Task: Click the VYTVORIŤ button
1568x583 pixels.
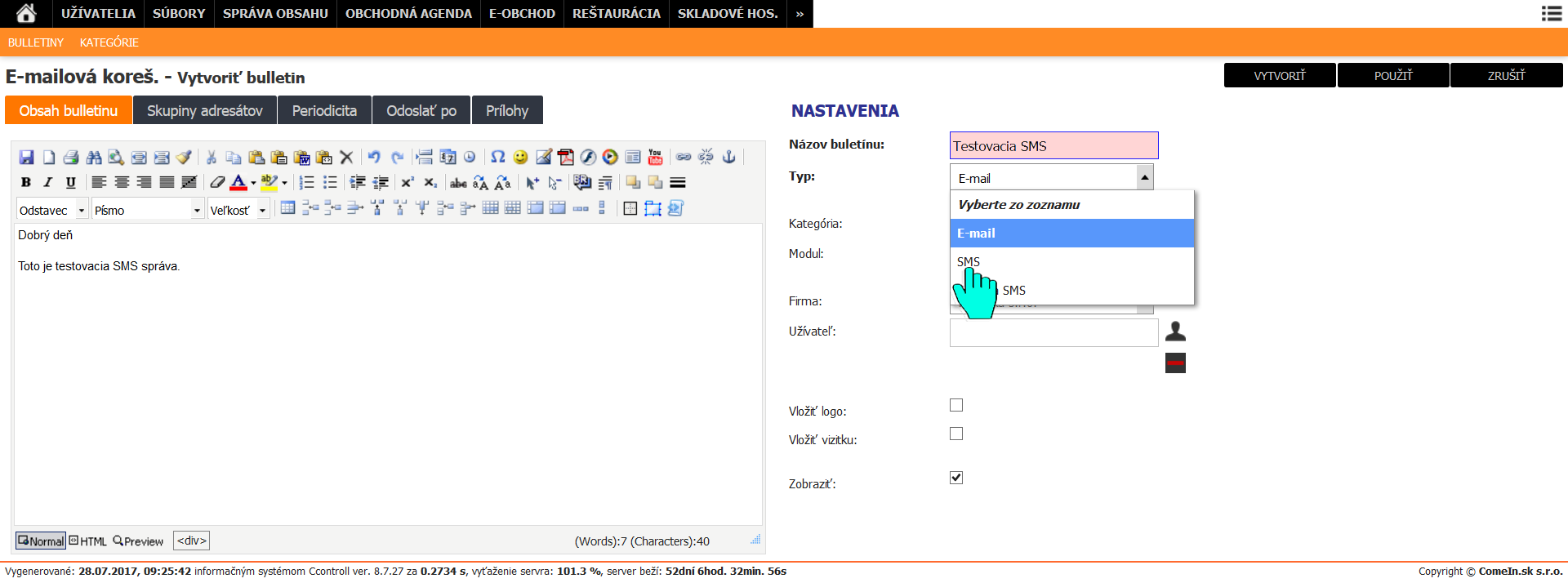Action: click(x=1280, y=75)
